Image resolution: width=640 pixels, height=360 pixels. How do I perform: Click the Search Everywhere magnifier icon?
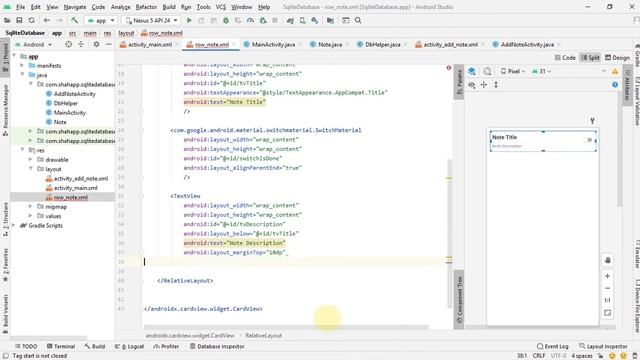click(x=358, y=20)
